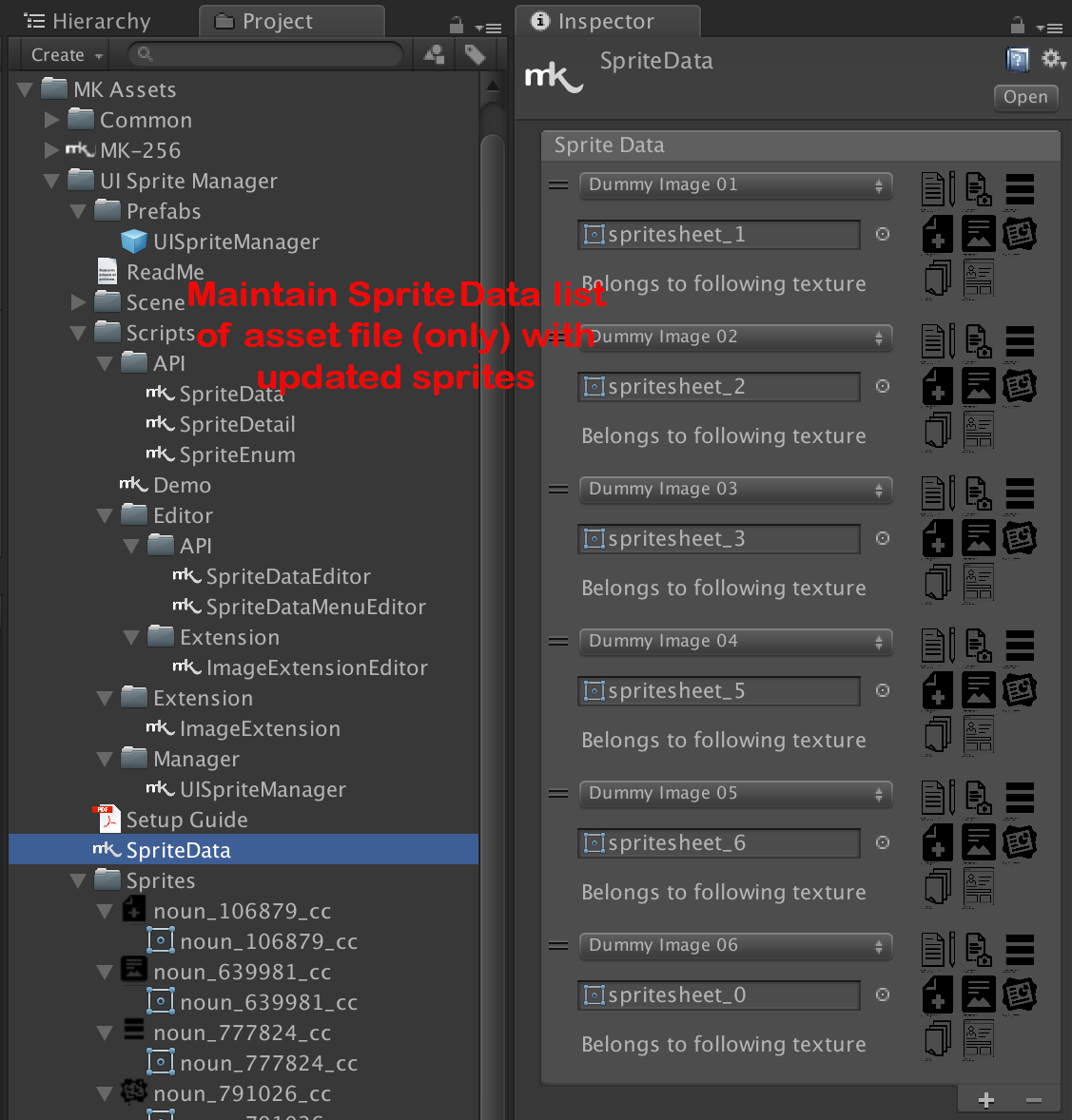Open the Setup Guide PDF icon
This screenshot has width=1072, height=1120.
coord(107,820)
